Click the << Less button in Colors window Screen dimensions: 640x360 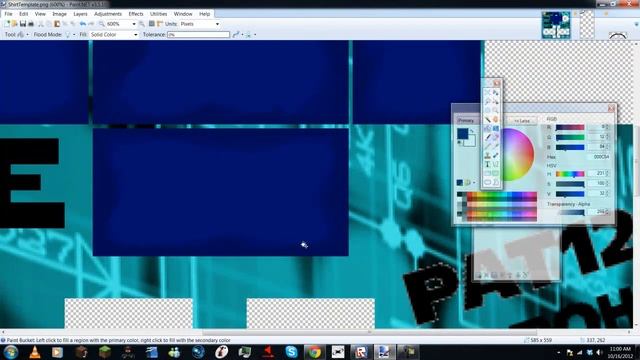tap(522, 121)
